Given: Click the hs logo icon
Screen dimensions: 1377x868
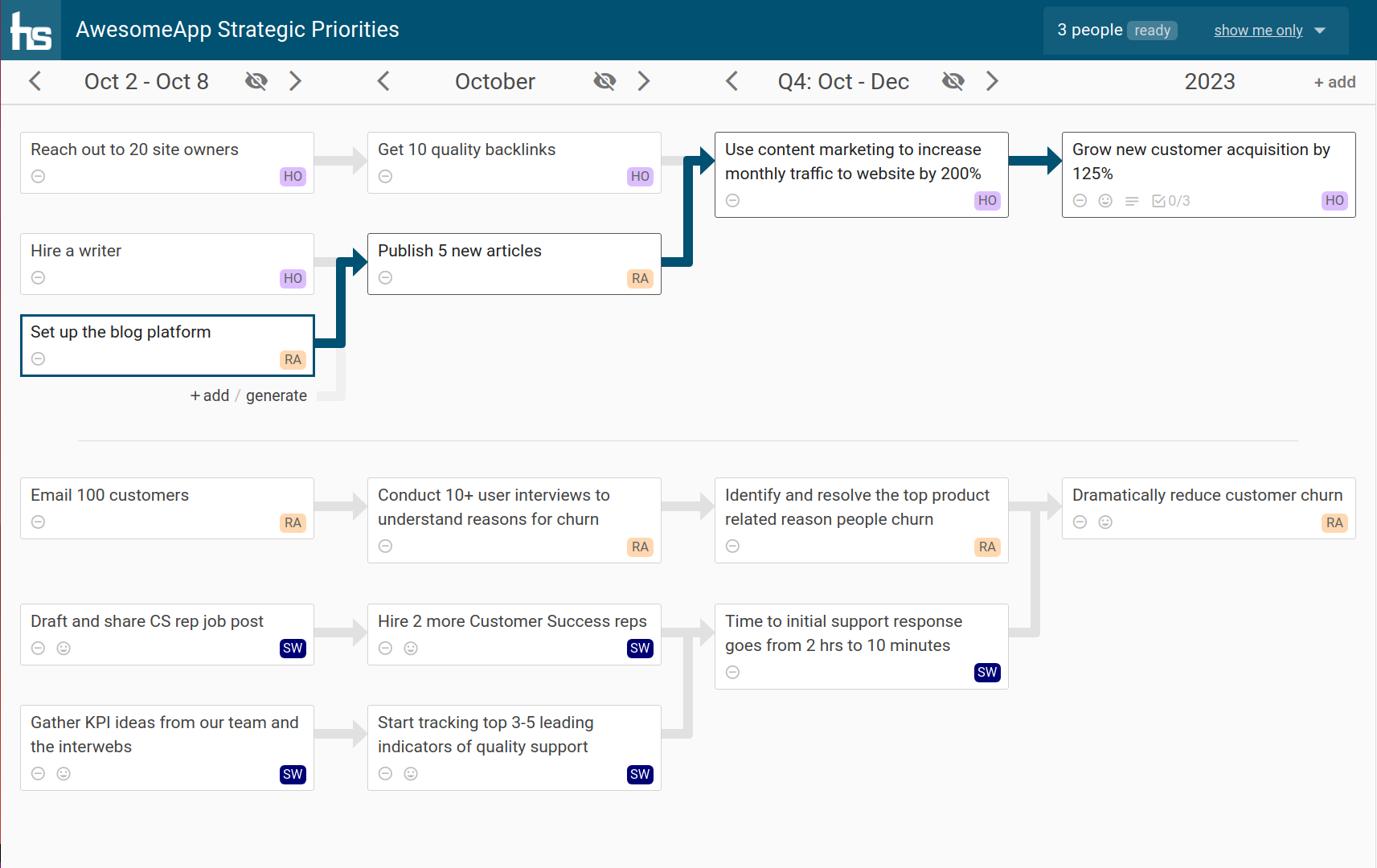Looking at the screenshot, I should (31, 31).
